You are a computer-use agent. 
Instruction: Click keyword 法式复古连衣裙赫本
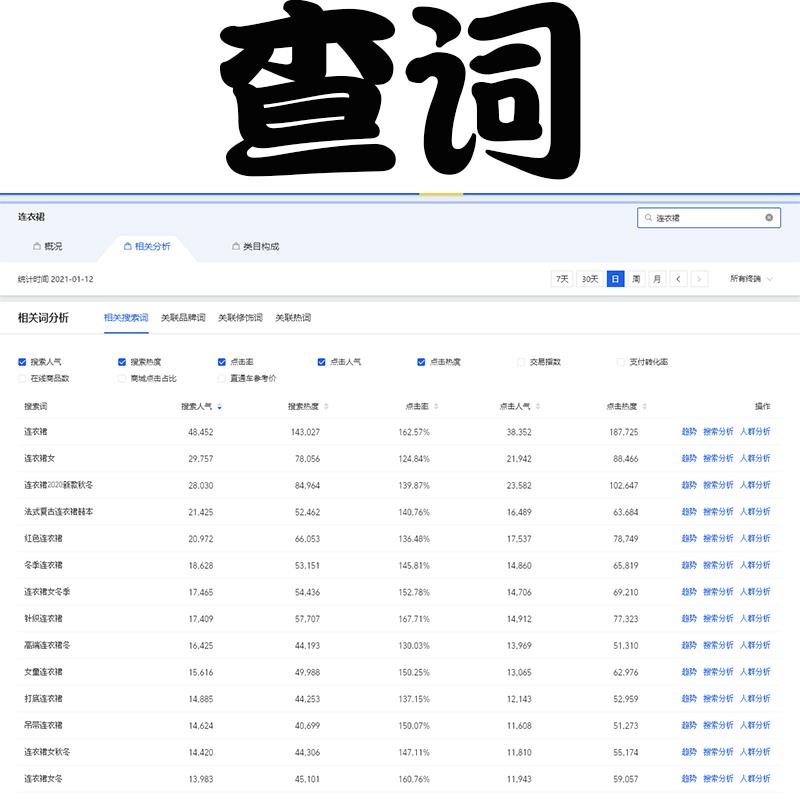pyautogui.click(x=59, y=511)
